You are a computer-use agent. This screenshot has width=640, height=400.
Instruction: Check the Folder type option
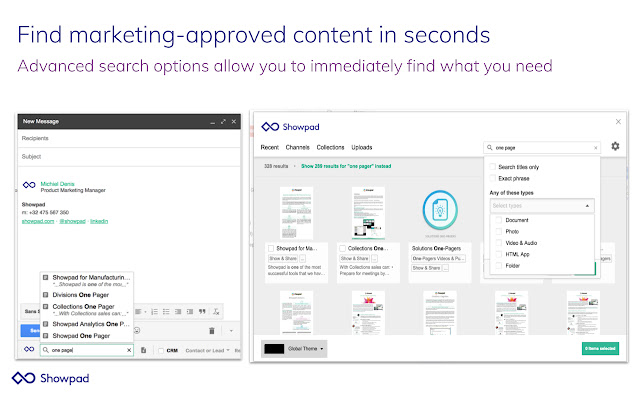click(x=498, y=266)
